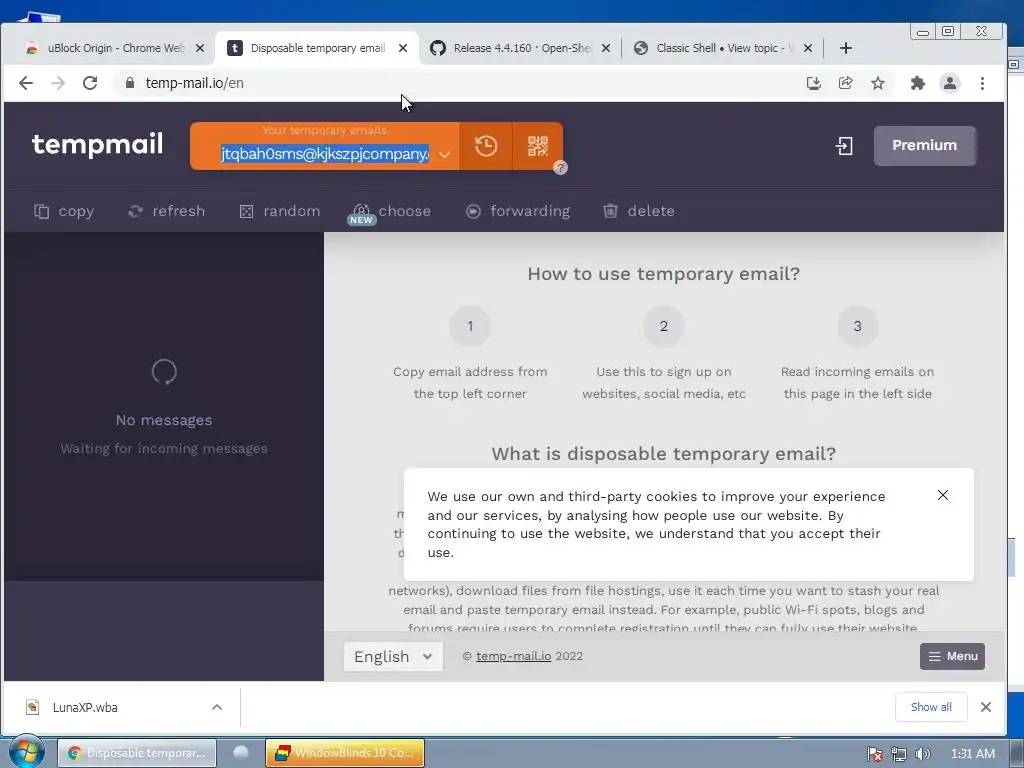The image size is (1024, 768).
Task: Click the 'No messages' text
Action: (164, 420)
